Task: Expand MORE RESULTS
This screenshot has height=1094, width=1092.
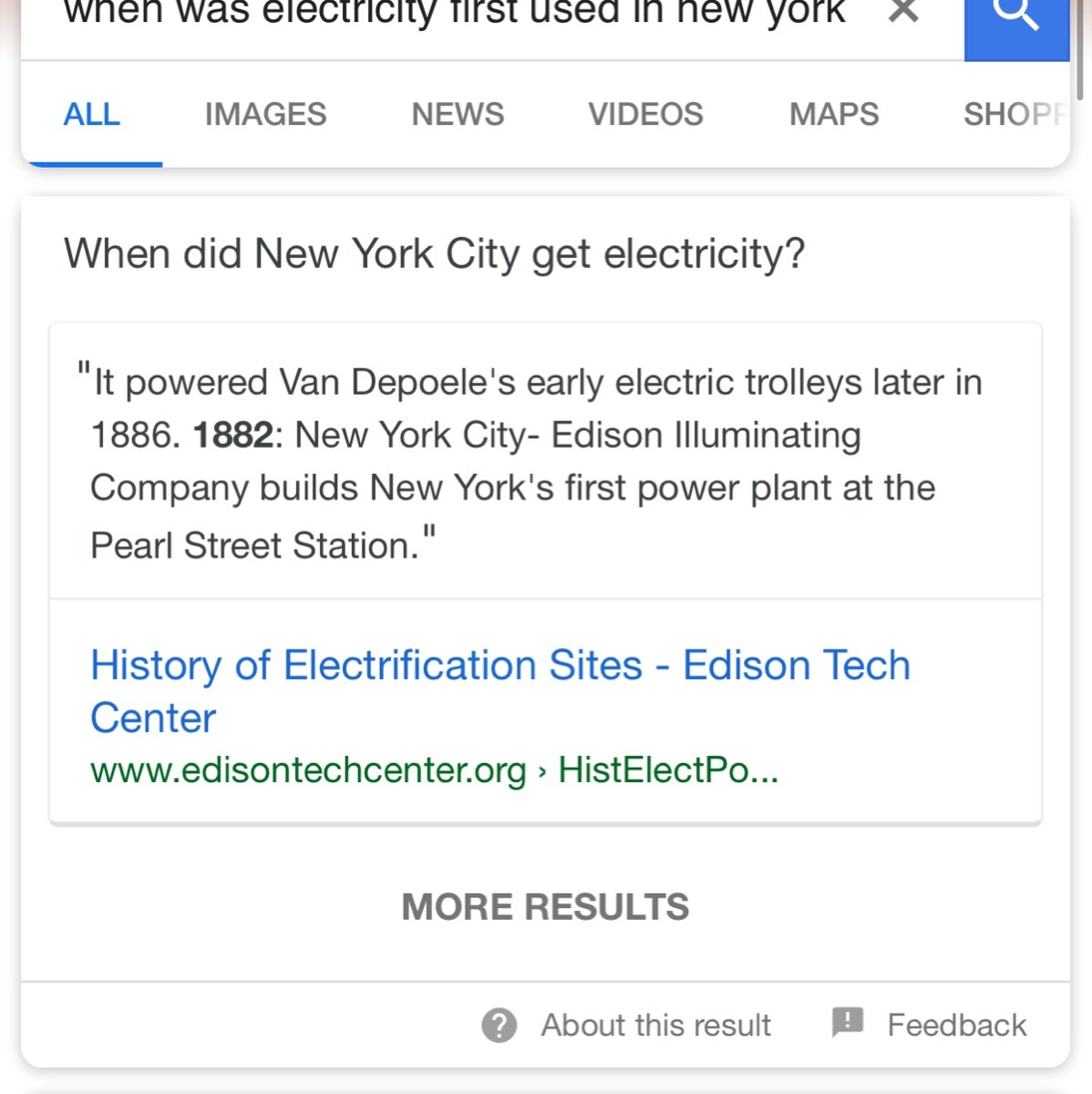Action: point(545,907)
